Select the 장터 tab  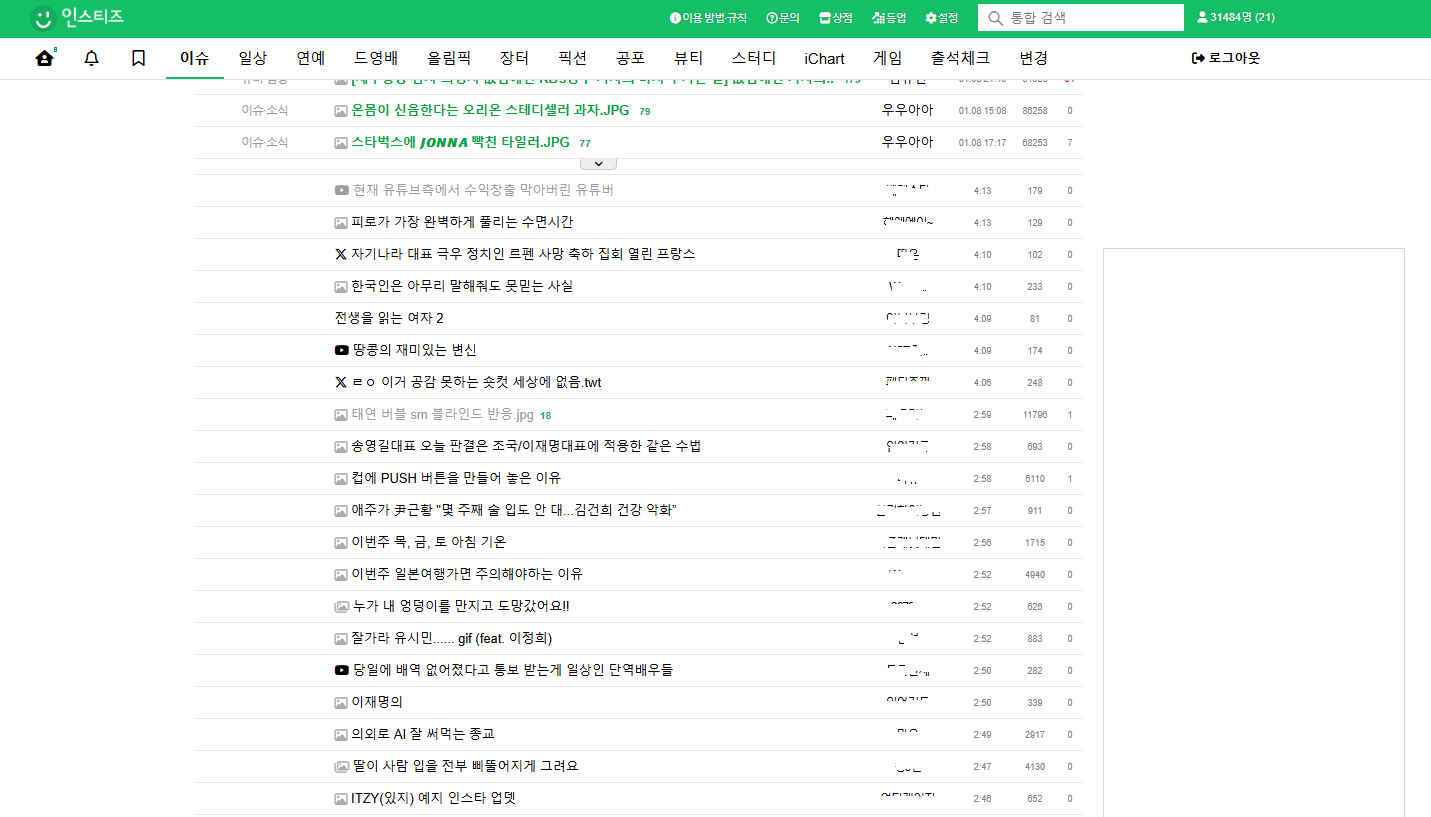coord(514,58)
